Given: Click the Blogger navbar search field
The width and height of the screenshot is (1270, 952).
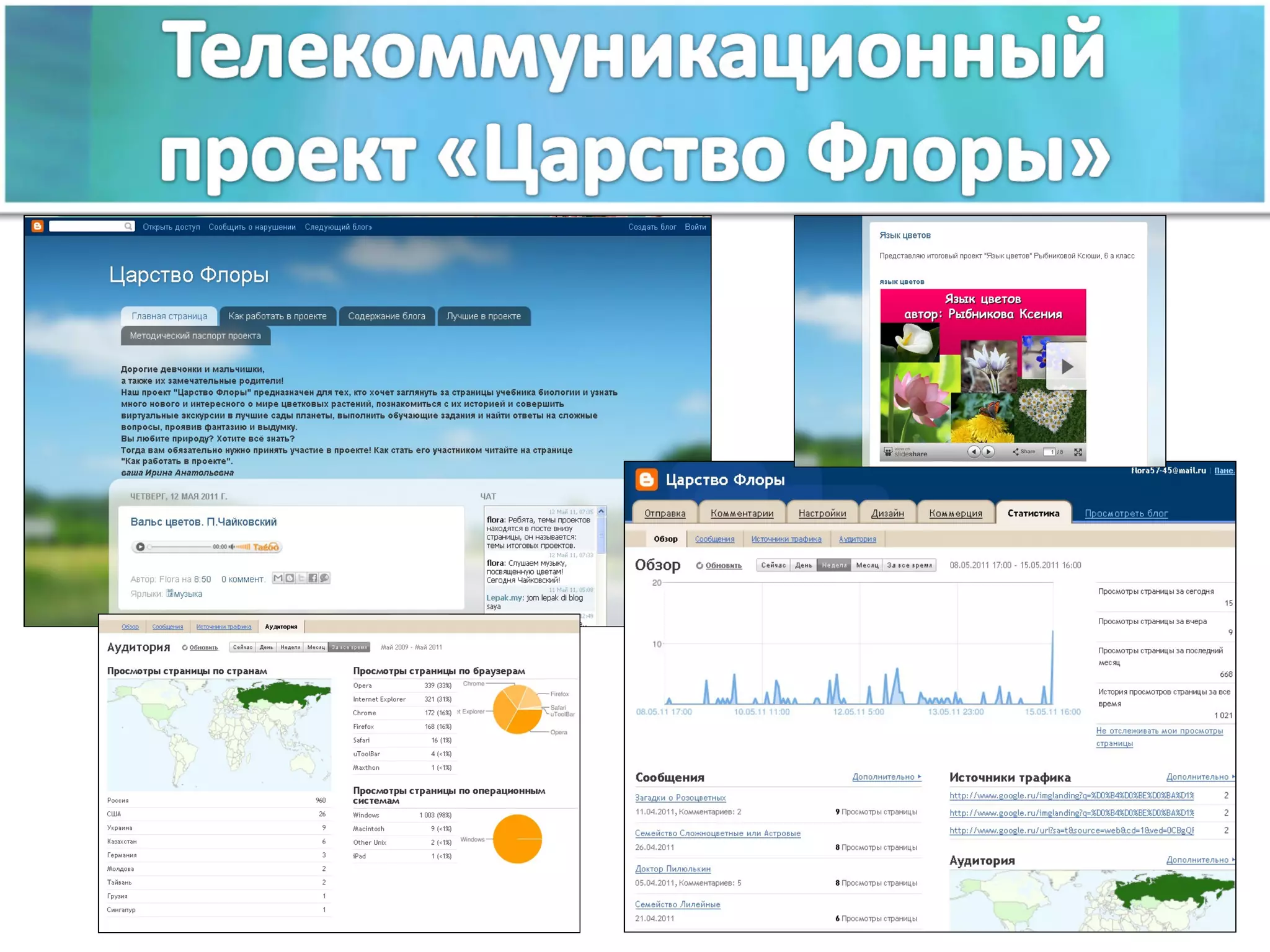Looking at the screenshot, I should [x=87, y=226].
